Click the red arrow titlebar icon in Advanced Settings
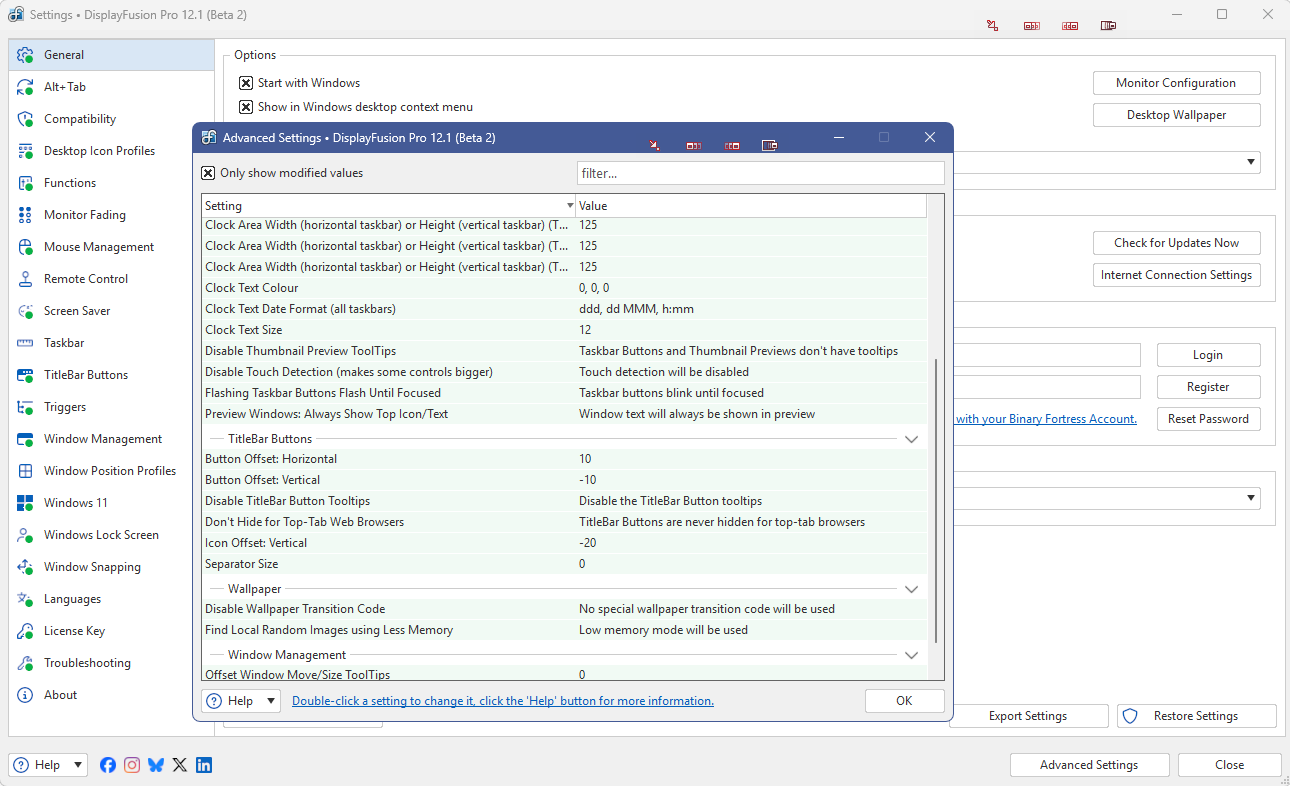The width and height of the screenshot is (1290, 786). pyautogui.click(x=654, y=145)
